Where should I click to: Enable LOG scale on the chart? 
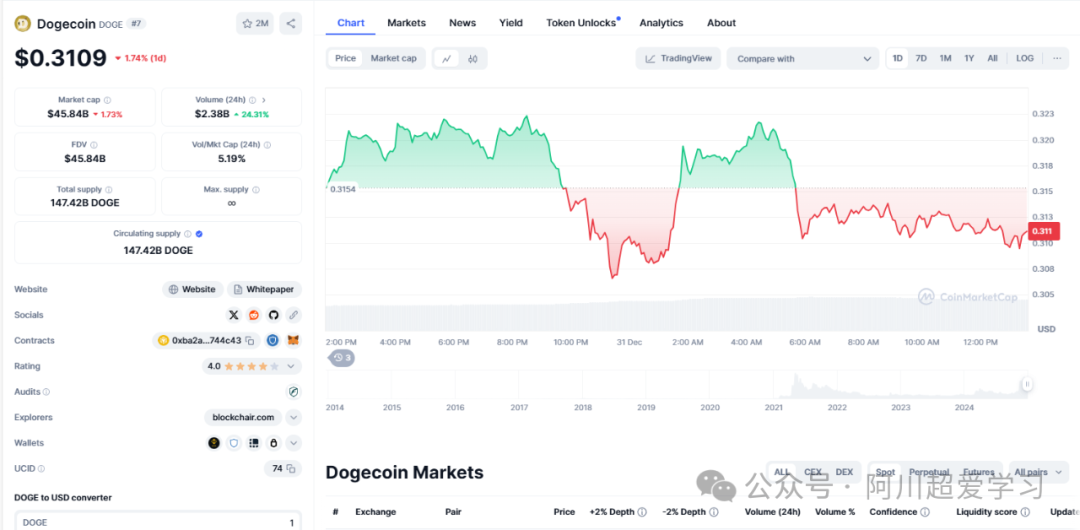click(x=1025, y=59)
